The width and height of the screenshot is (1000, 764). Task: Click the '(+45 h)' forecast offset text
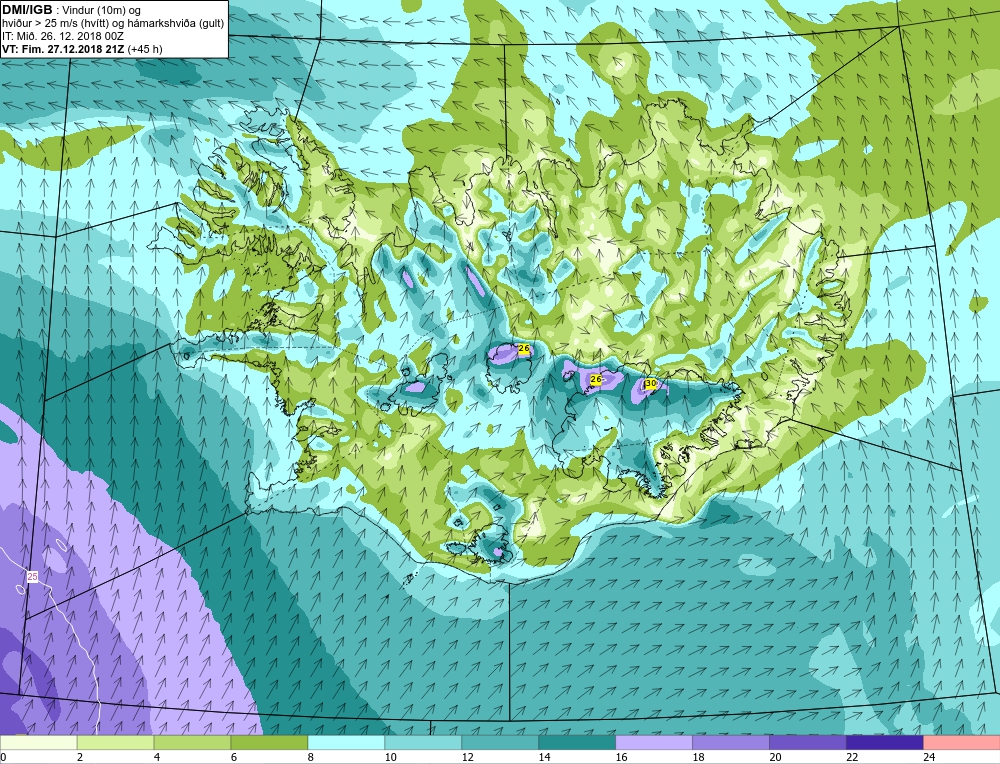145,48
